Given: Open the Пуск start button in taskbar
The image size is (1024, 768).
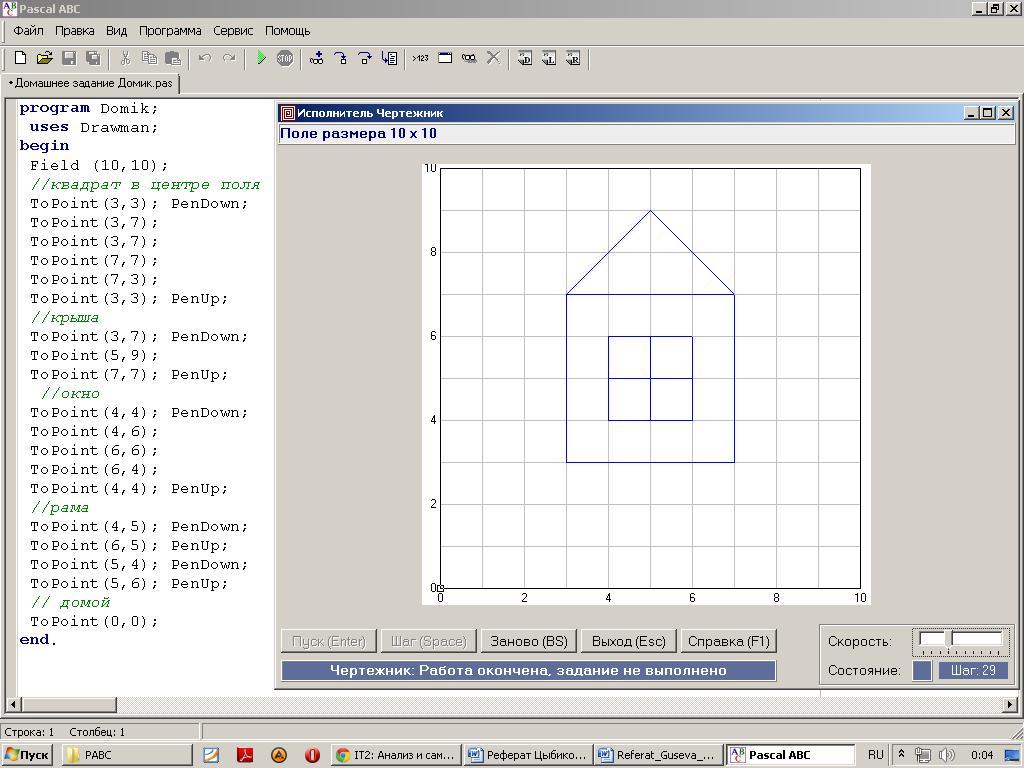Looking at the screenshot, I should point(27,755).
